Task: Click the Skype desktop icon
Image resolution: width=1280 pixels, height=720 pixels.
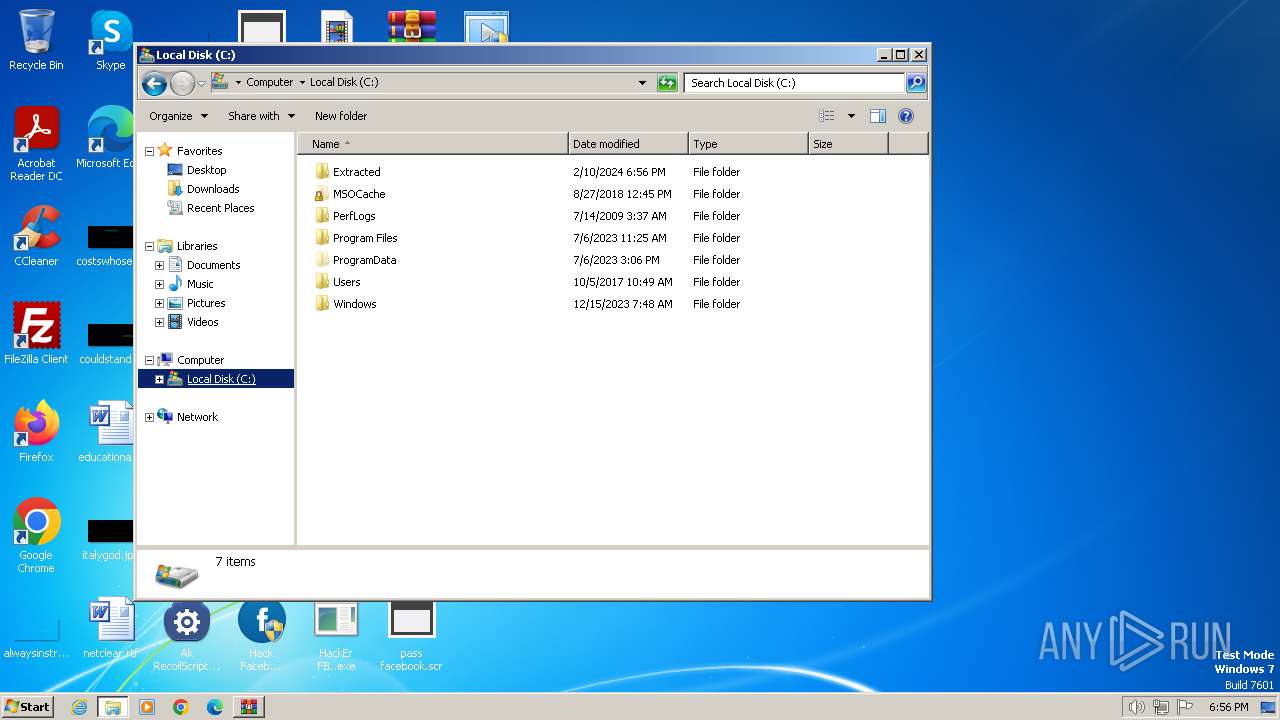Action: tap(111, 40)
